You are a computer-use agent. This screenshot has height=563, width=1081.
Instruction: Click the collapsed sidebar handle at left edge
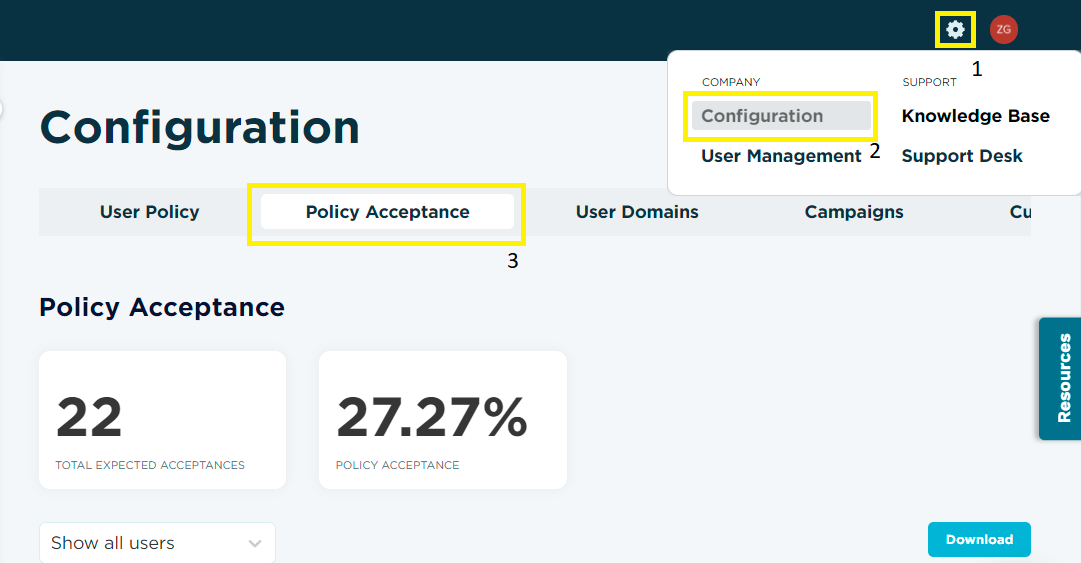[x=1, y=109]
